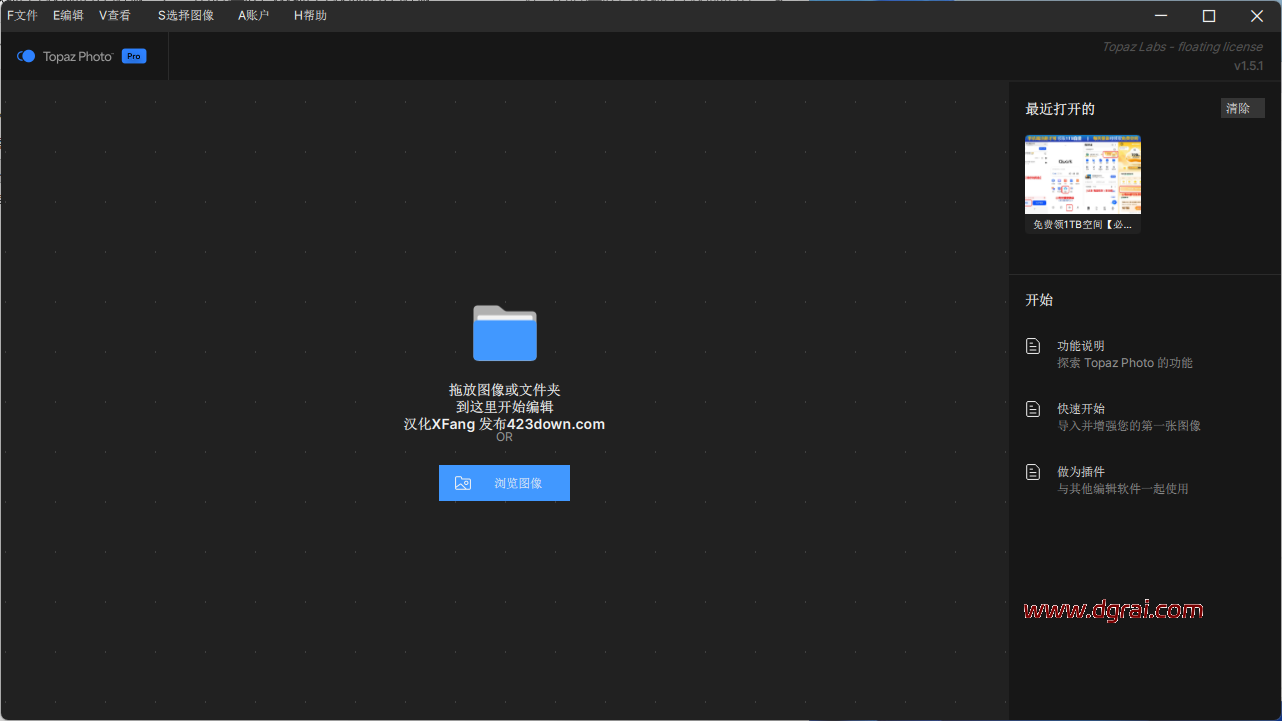
Task: Click Topaz Labs - floating license text
Action: tap(1184, 47)
